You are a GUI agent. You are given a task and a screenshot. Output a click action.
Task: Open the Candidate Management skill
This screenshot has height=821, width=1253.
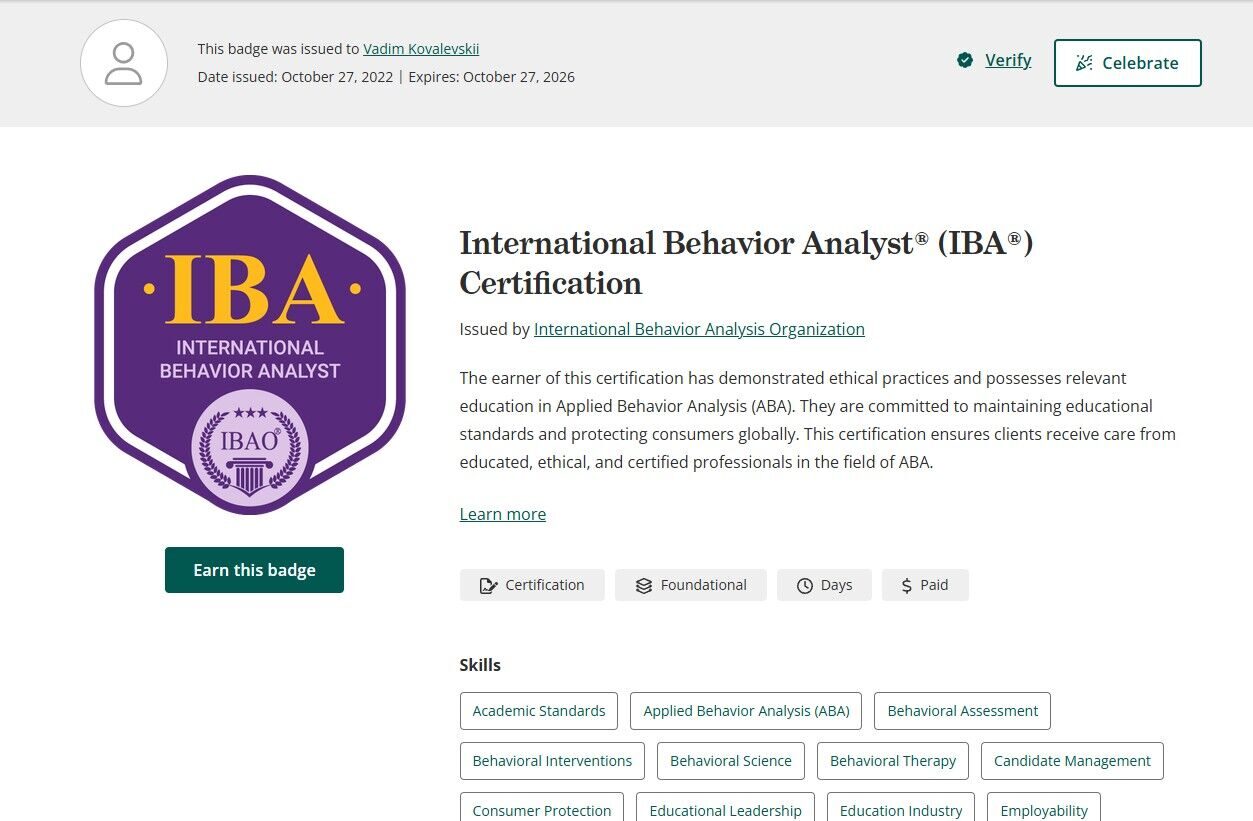pyautogui.click(x=1072, y=761)
